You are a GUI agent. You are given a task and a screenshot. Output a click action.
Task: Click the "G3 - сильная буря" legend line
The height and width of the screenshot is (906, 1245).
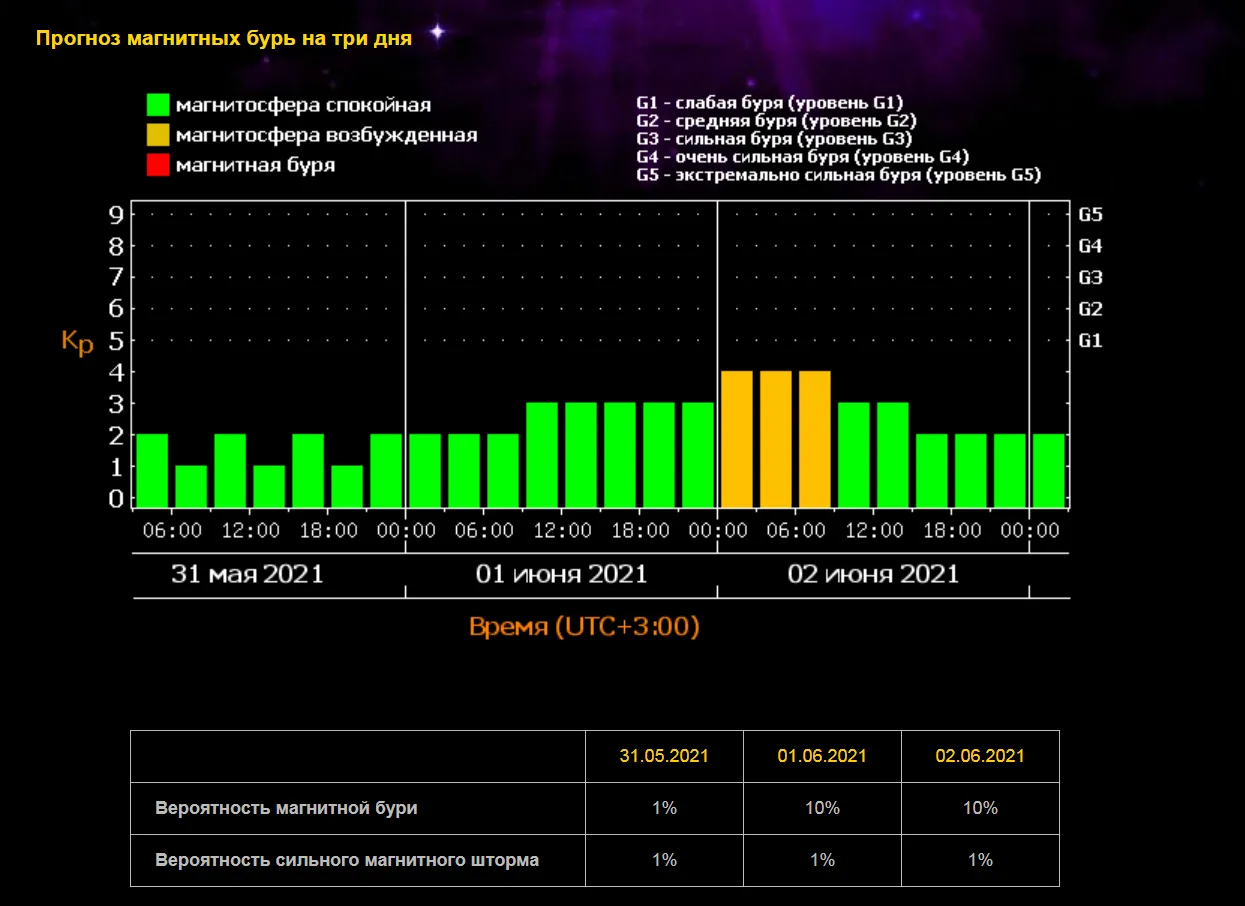pyautogui.click(x=774, y=139)
